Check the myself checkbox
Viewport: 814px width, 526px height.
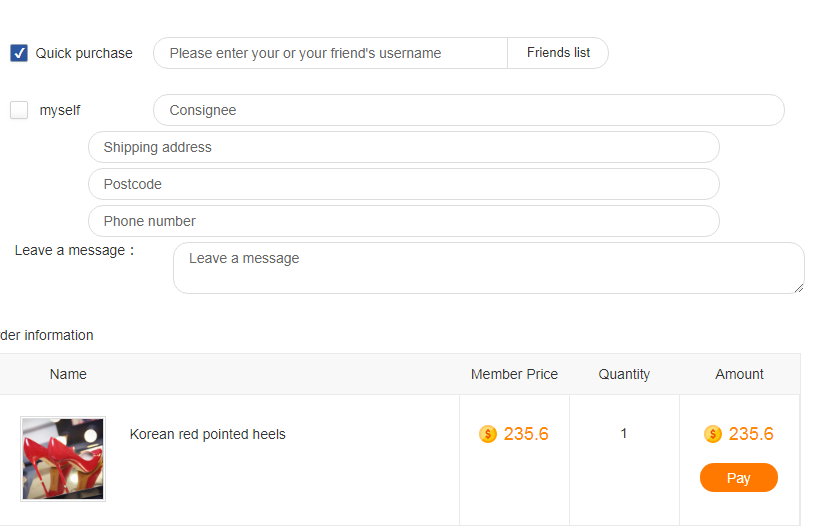click(19, 110)
